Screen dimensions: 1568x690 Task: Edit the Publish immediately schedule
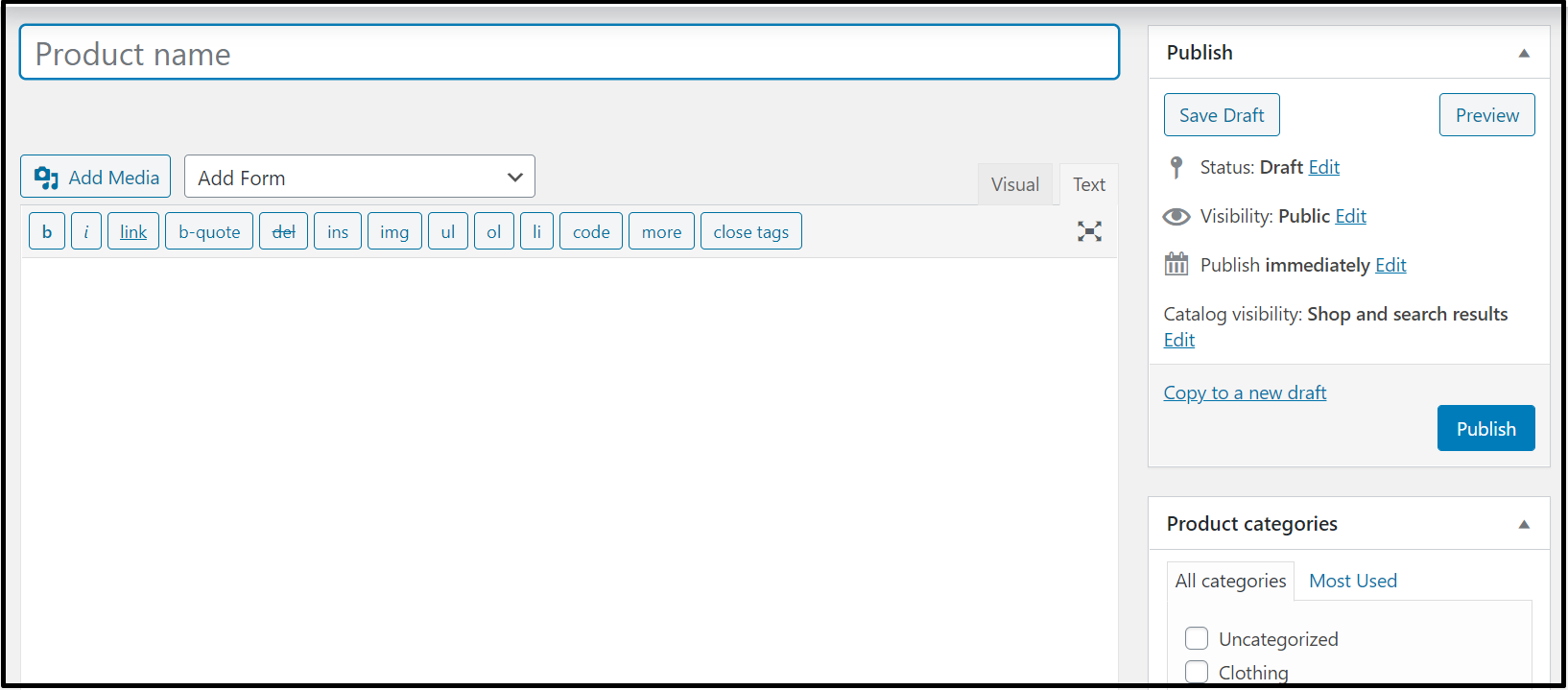pos(1390,265)
